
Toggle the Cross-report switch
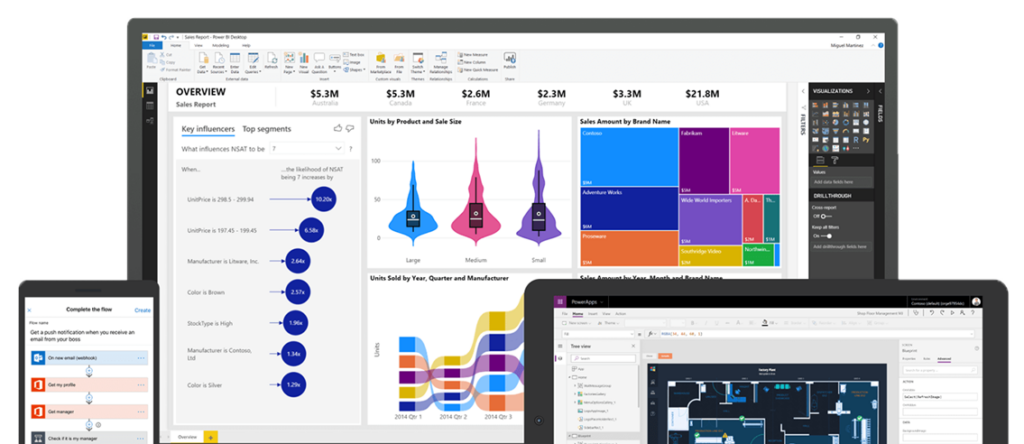click(x=826, y=215)
